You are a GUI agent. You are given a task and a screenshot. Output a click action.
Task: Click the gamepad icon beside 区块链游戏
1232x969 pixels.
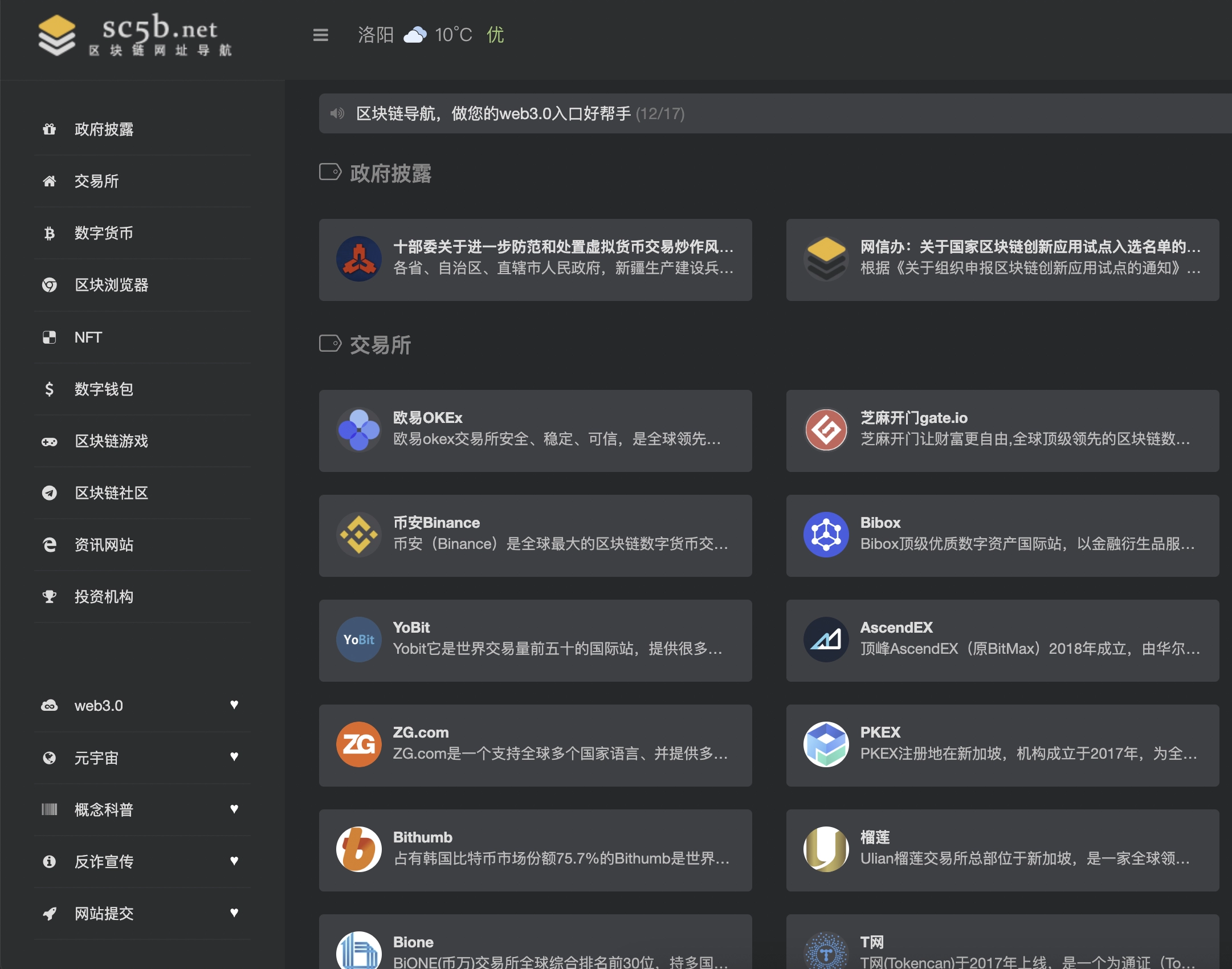click(50, 441)
